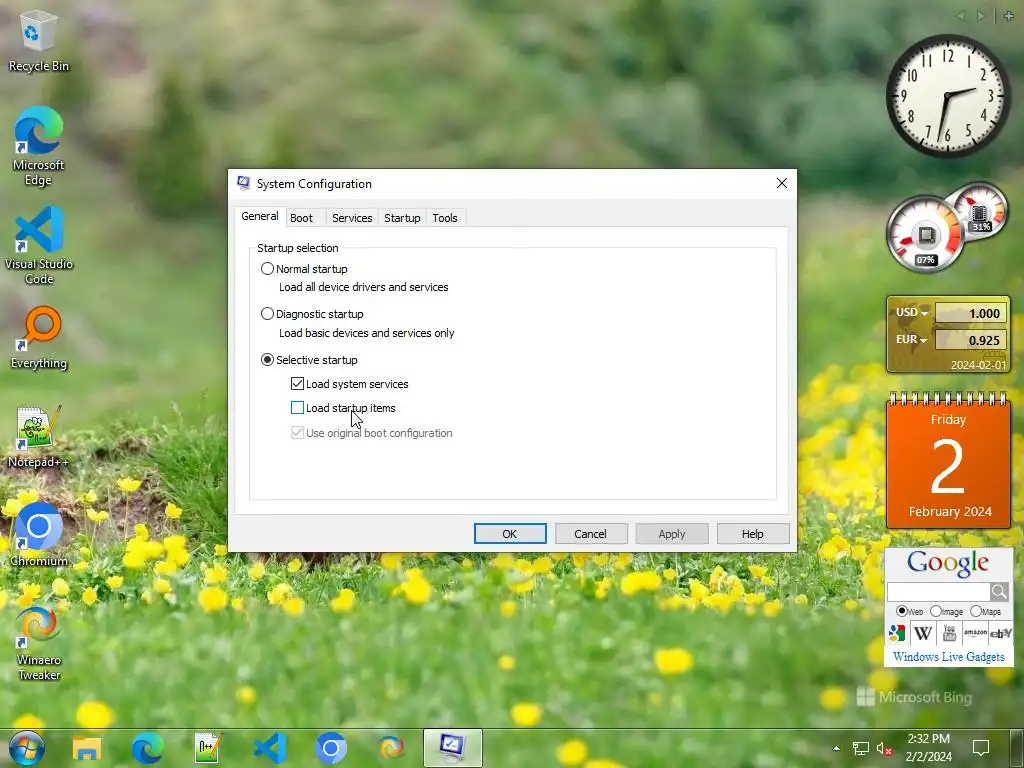Click Amazon icon in Google gadget
The image size is (1024, 768).
[x=974, y=633]
